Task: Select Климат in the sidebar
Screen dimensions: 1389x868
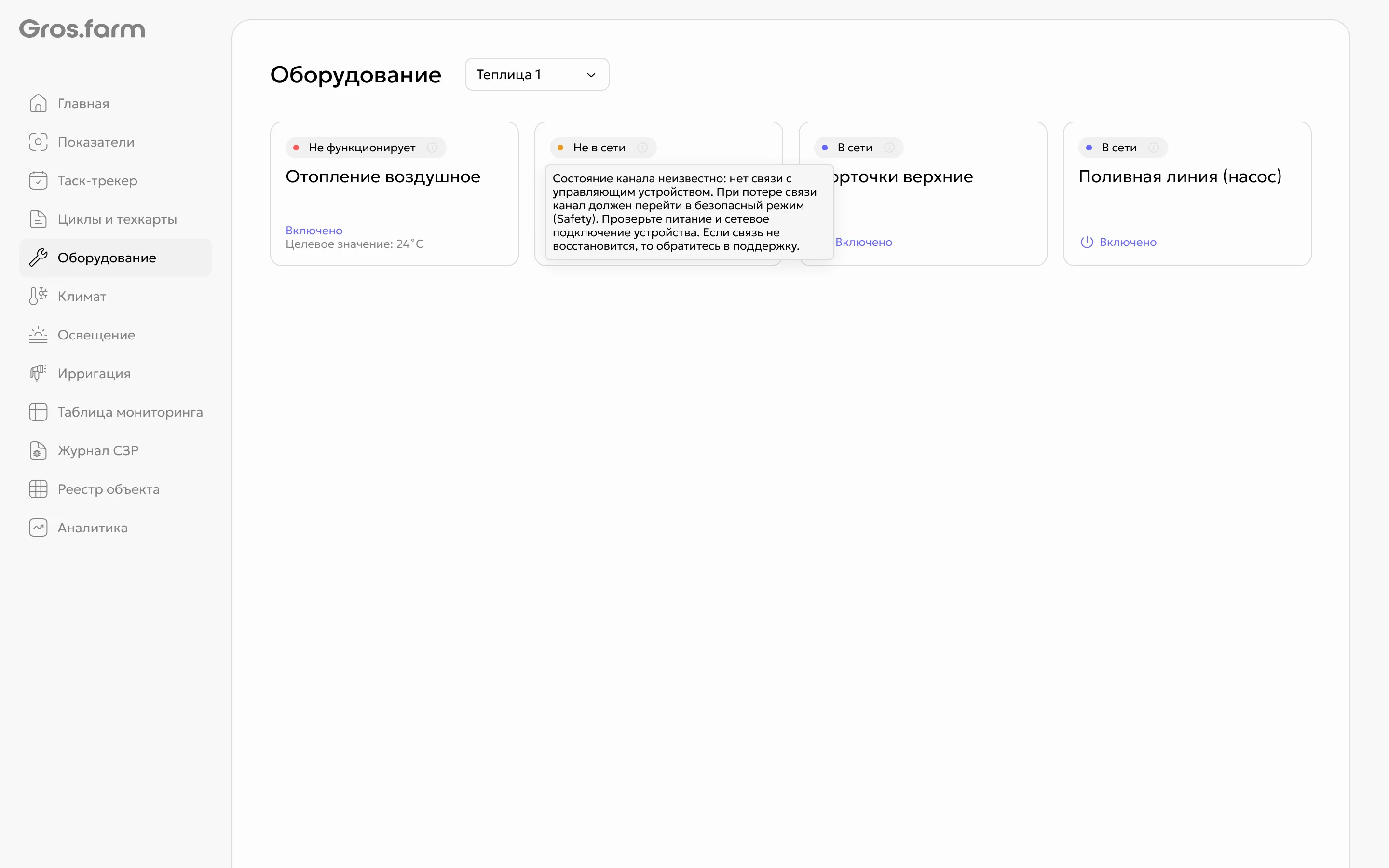Action: point(115,296)
